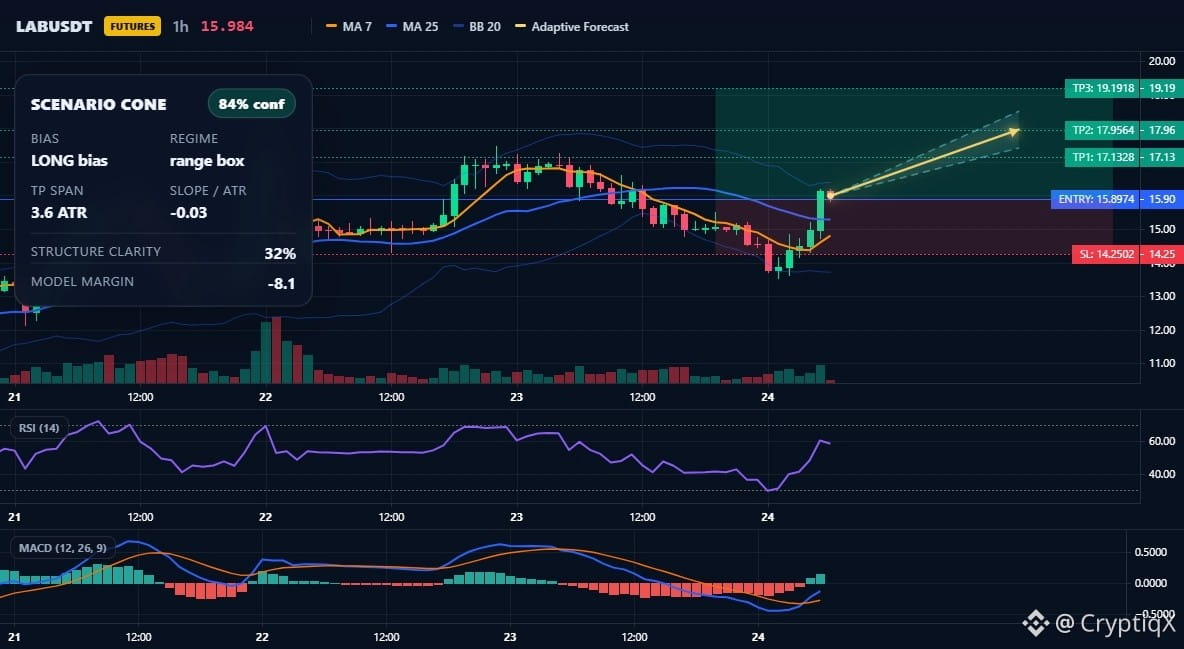Screen dimensions: 1184x649
Task: Click the 15.984 current price
Action: point(227,26)
